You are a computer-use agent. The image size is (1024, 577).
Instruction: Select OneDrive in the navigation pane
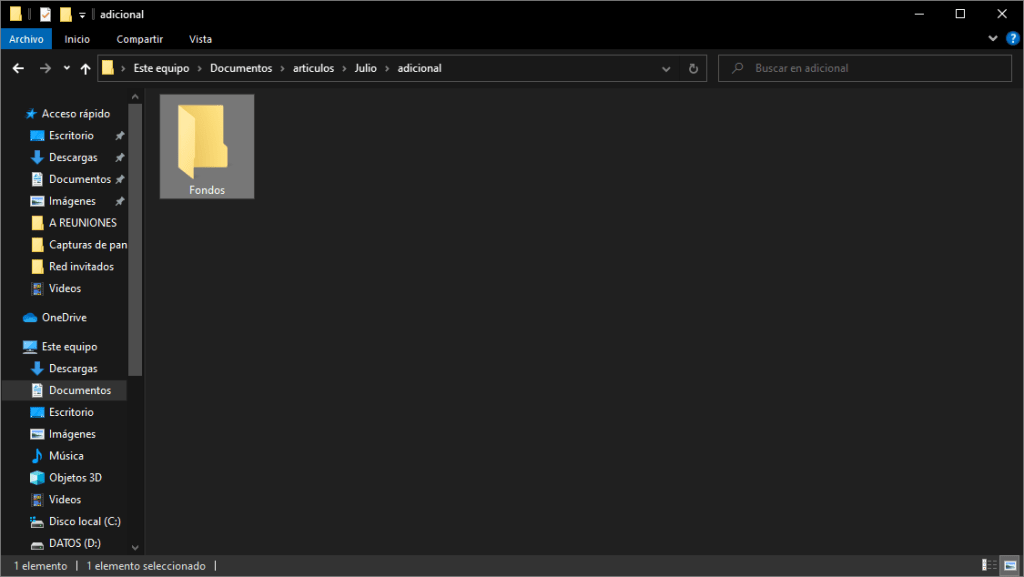pyautogui.click(x=64, y=317)
